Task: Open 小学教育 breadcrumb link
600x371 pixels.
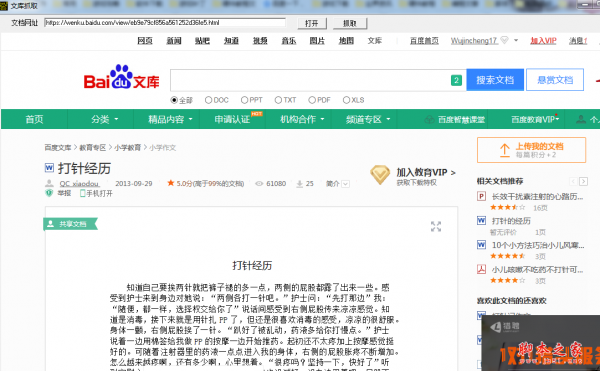Action: [x=128, y=148]
